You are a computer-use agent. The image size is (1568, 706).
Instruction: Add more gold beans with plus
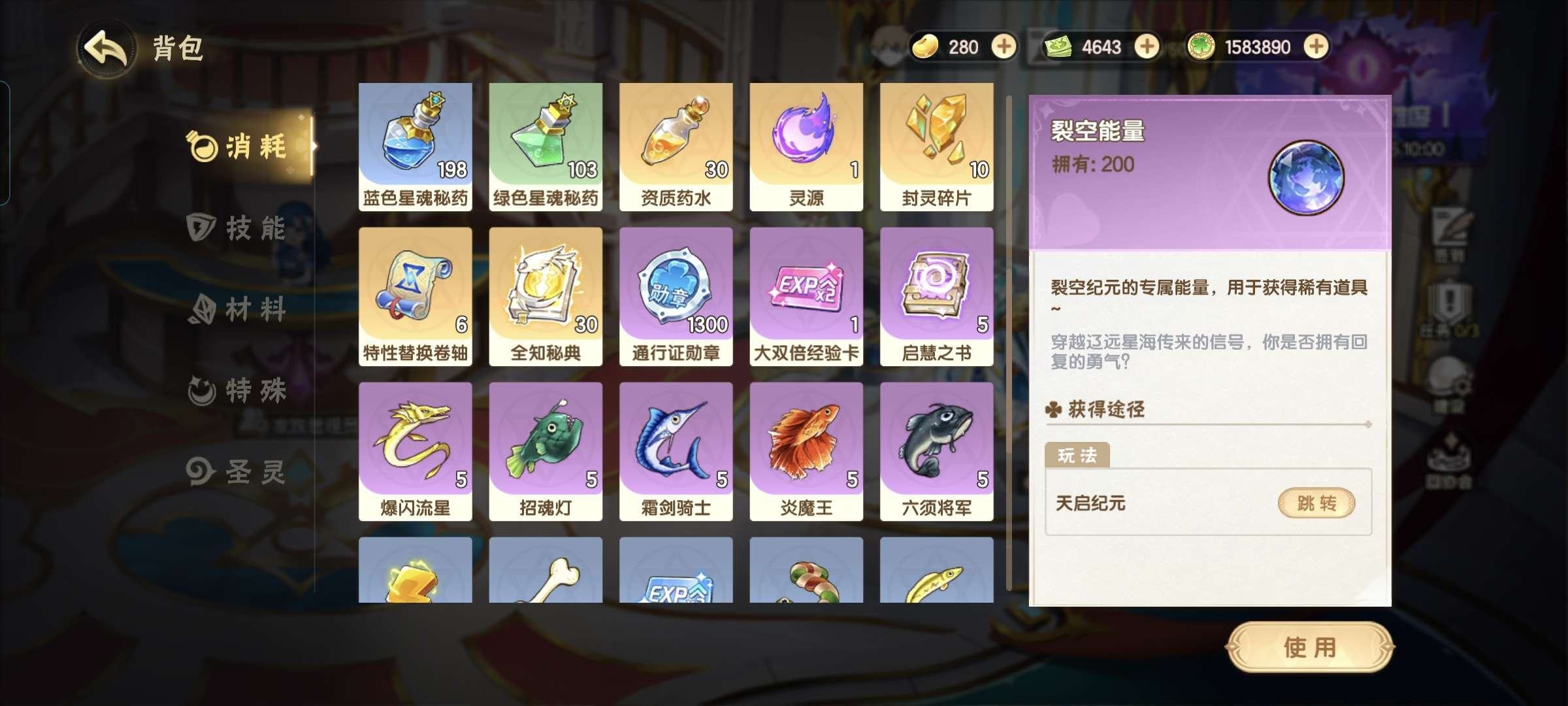(x=1004, y=47)
